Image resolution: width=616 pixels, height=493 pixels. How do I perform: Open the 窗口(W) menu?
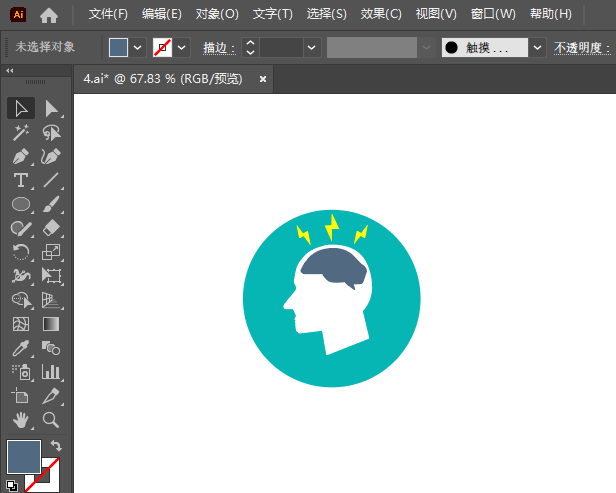click(x=493, y=15)
